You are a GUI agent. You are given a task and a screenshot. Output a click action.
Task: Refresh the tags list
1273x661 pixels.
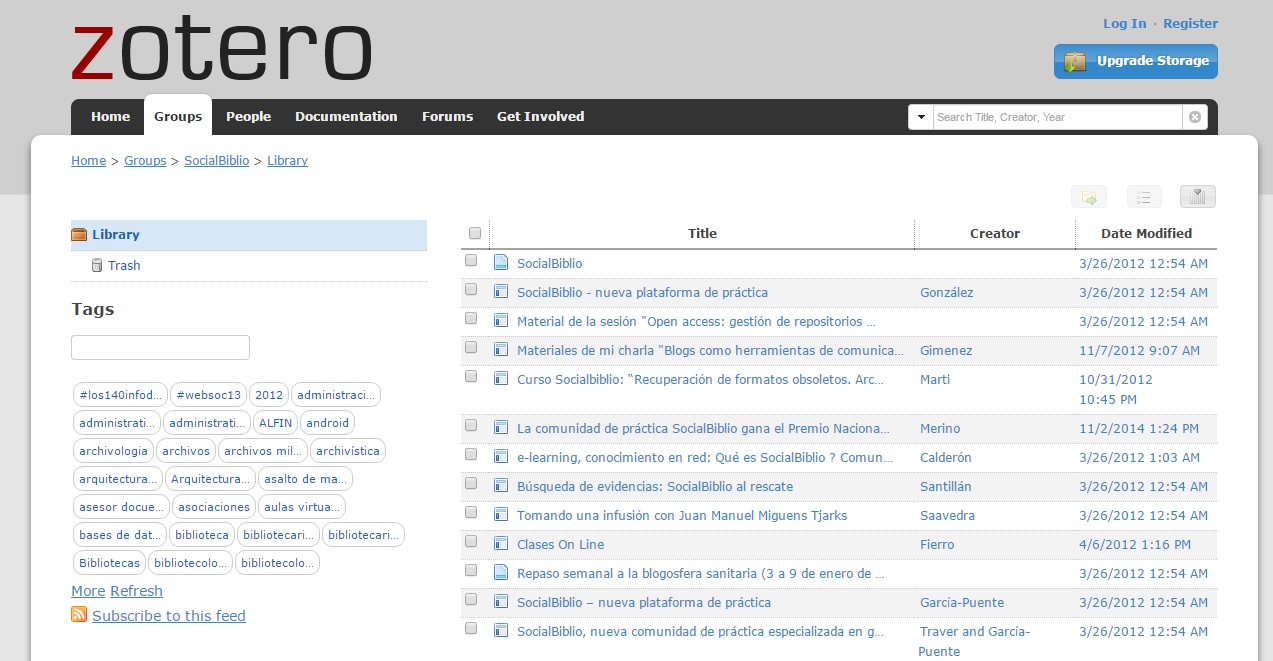[x=136, y=591]
